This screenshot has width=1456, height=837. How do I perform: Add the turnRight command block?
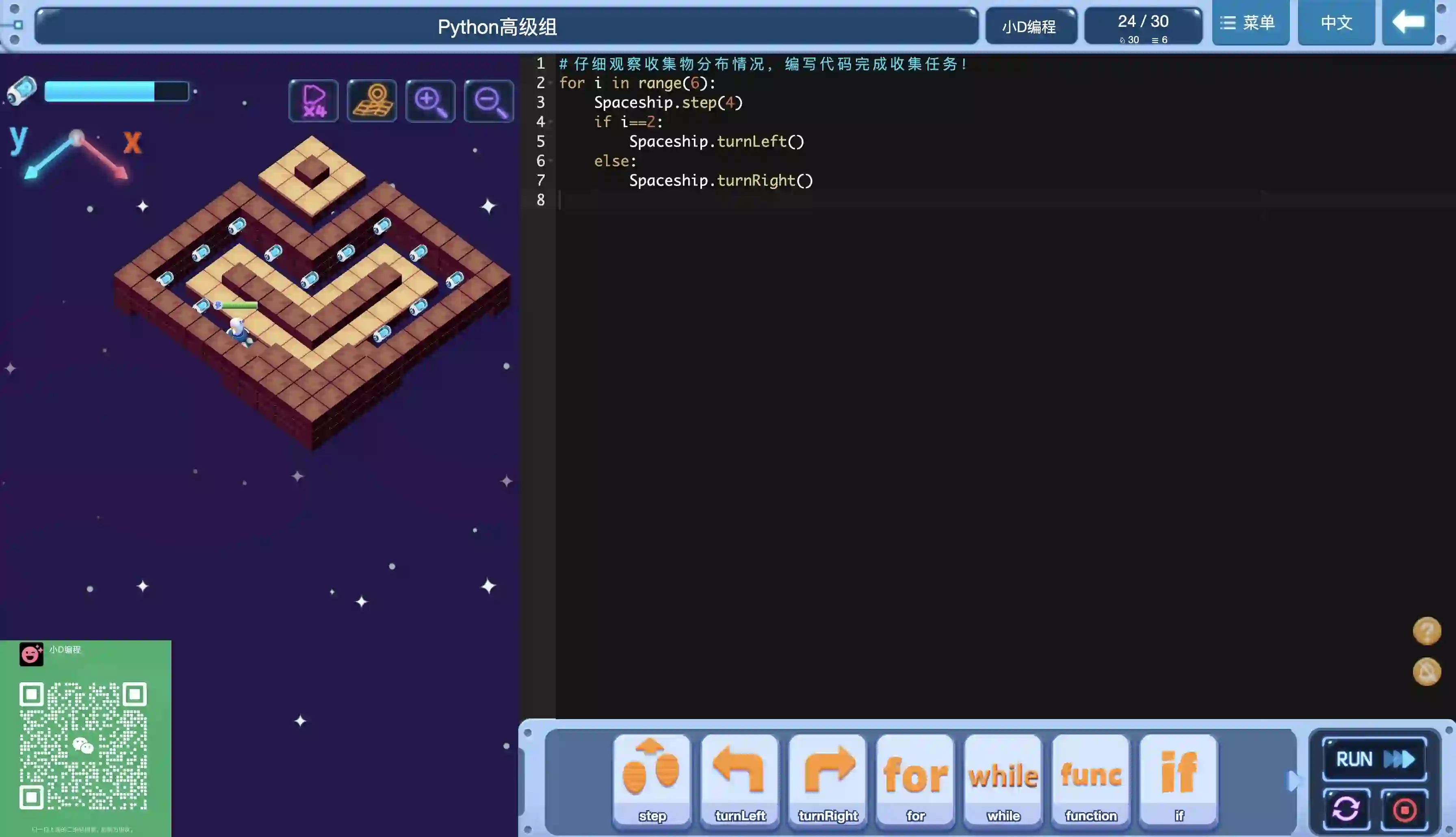point(828,781)
